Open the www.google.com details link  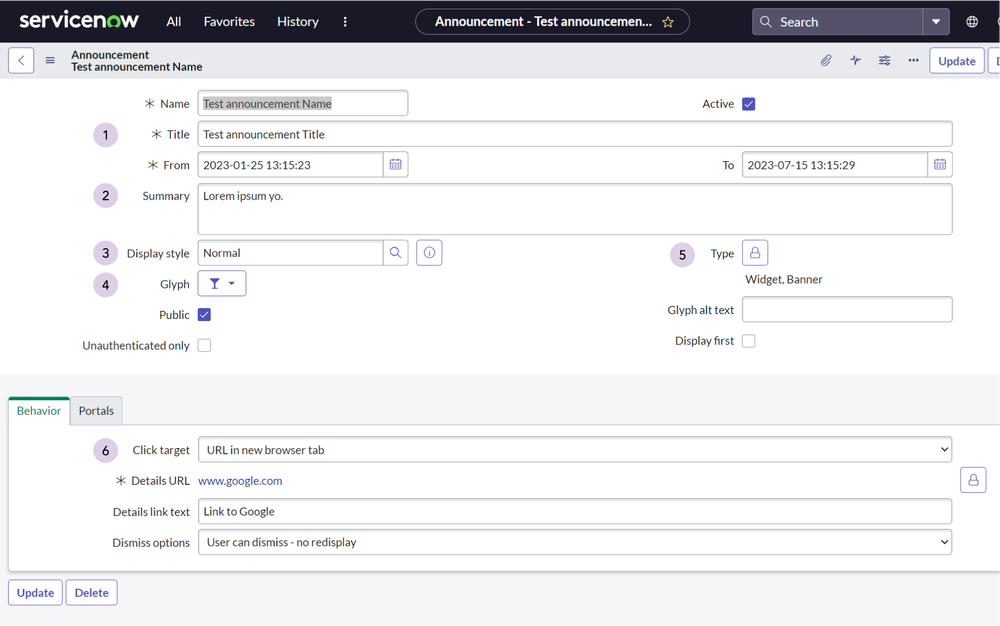pos(240,481)
